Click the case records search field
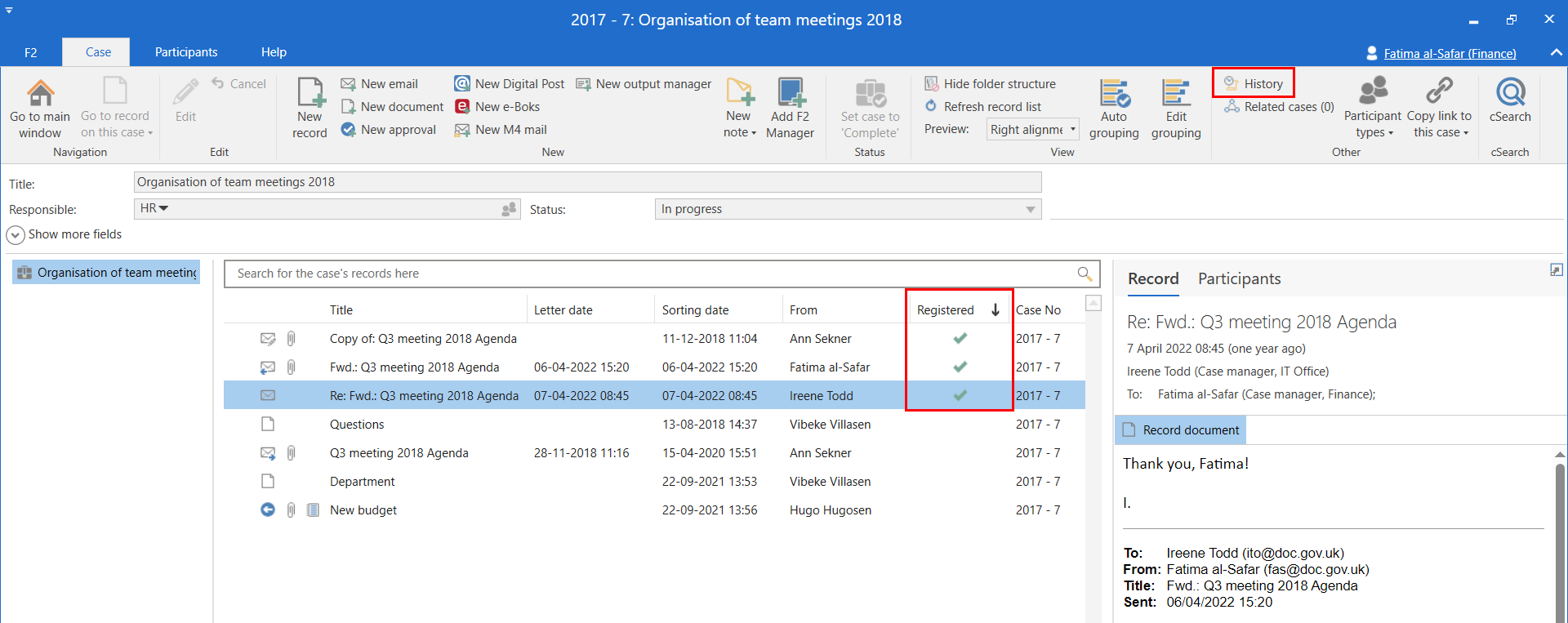 point(653,274)
